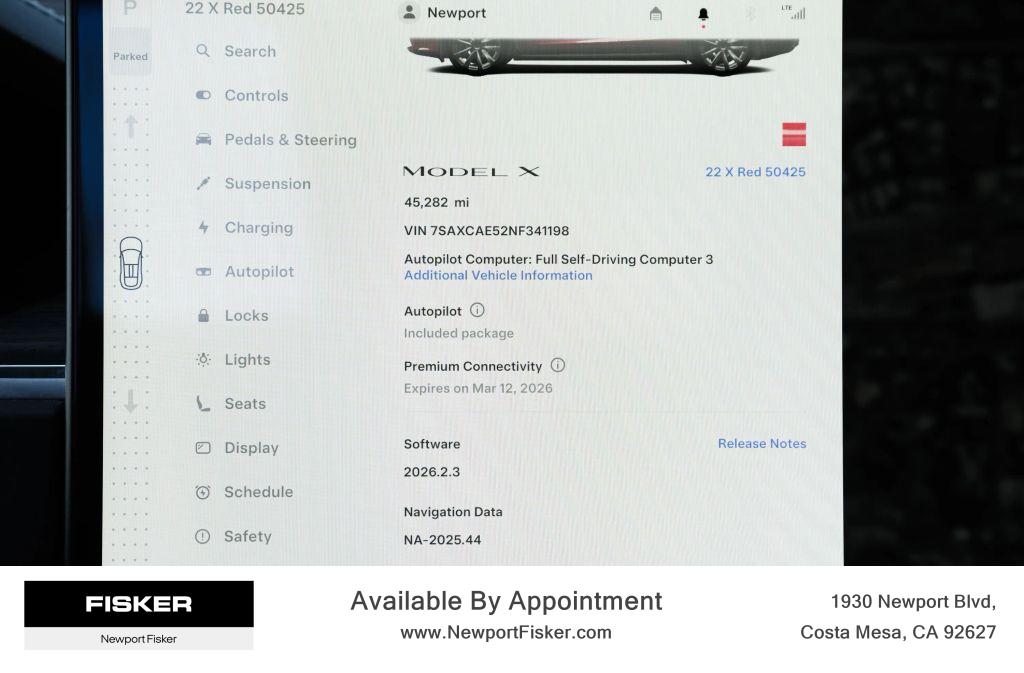Open the Schedule clock icon entry

pos(203,492)
